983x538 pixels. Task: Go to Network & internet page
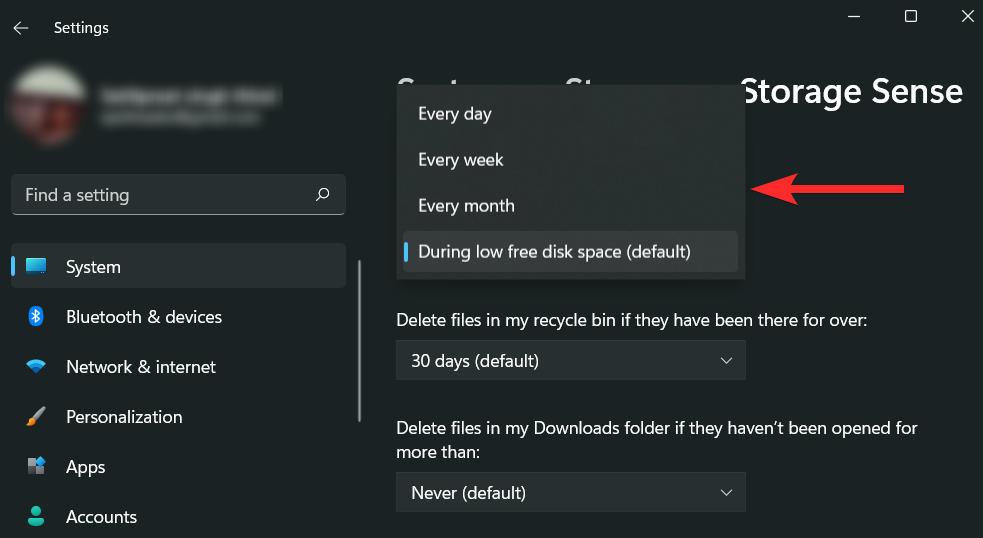(x=141, y=367)
